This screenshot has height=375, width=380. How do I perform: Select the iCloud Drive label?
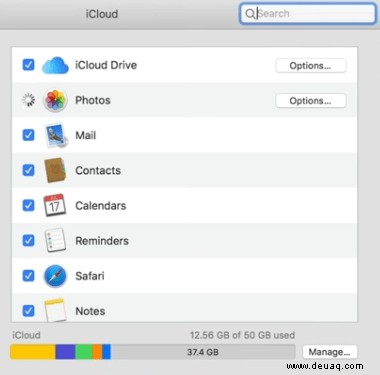(106, 65)
